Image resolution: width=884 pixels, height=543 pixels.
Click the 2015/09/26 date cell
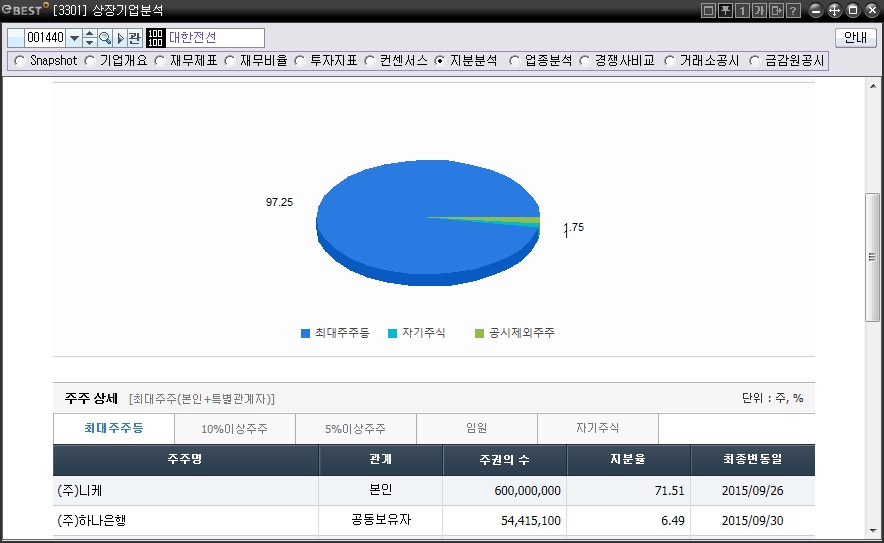[753, 491]
